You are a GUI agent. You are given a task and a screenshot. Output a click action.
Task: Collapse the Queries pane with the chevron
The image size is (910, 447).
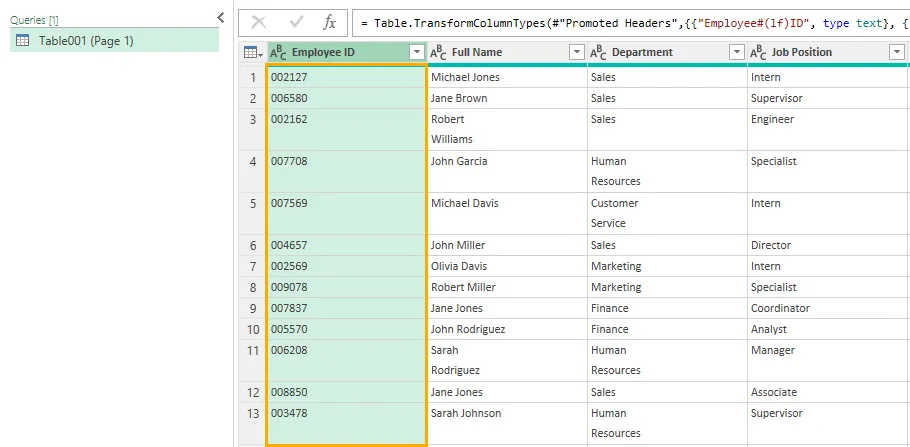point(221,18)
